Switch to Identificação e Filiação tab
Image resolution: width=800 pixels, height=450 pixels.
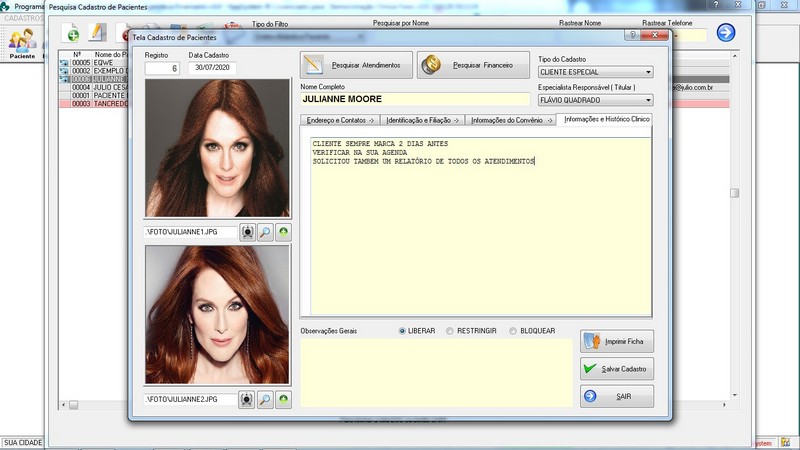coord(422,120)
